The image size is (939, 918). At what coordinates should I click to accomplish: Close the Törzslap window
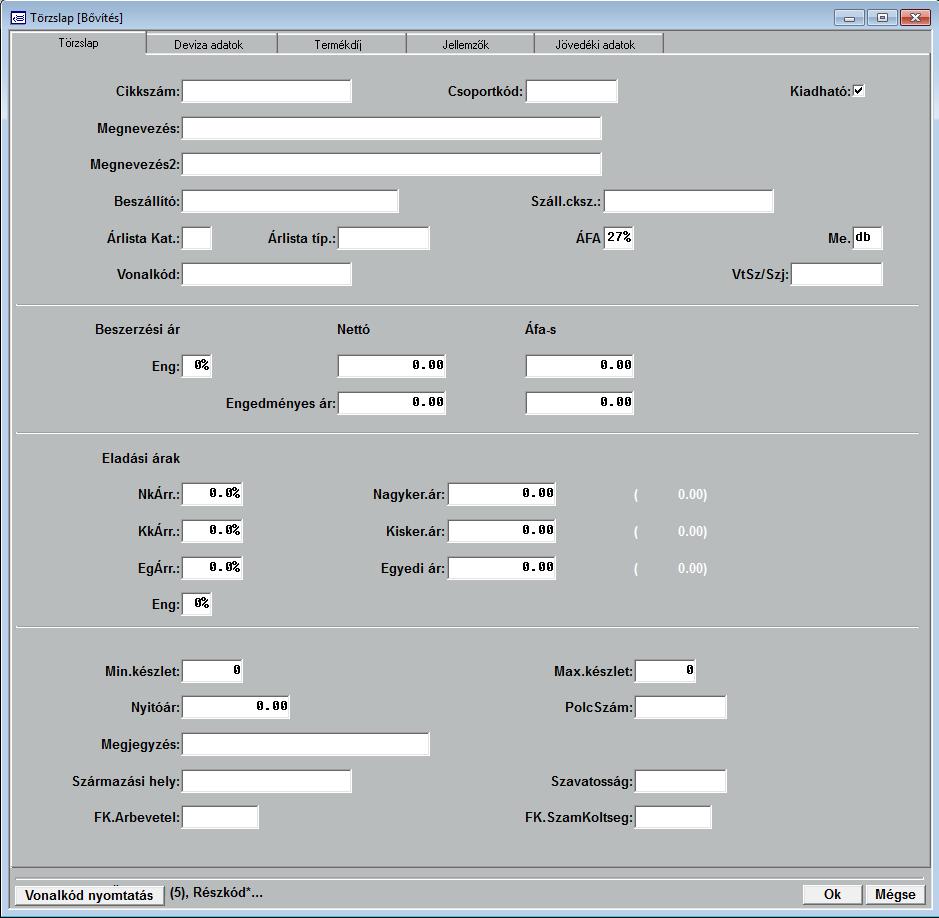point(915,17)
